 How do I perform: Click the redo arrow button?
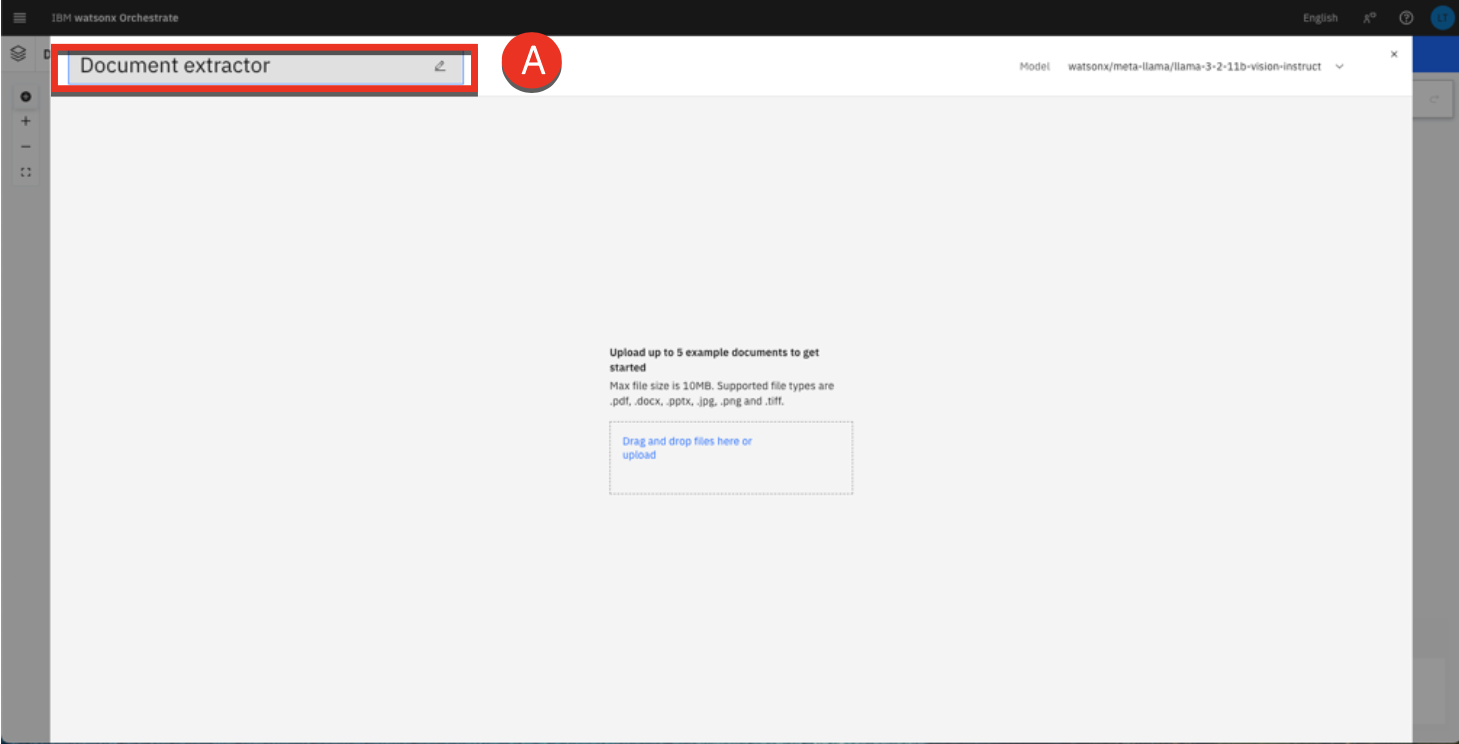pyautogui.click(x=1432, y=99)
